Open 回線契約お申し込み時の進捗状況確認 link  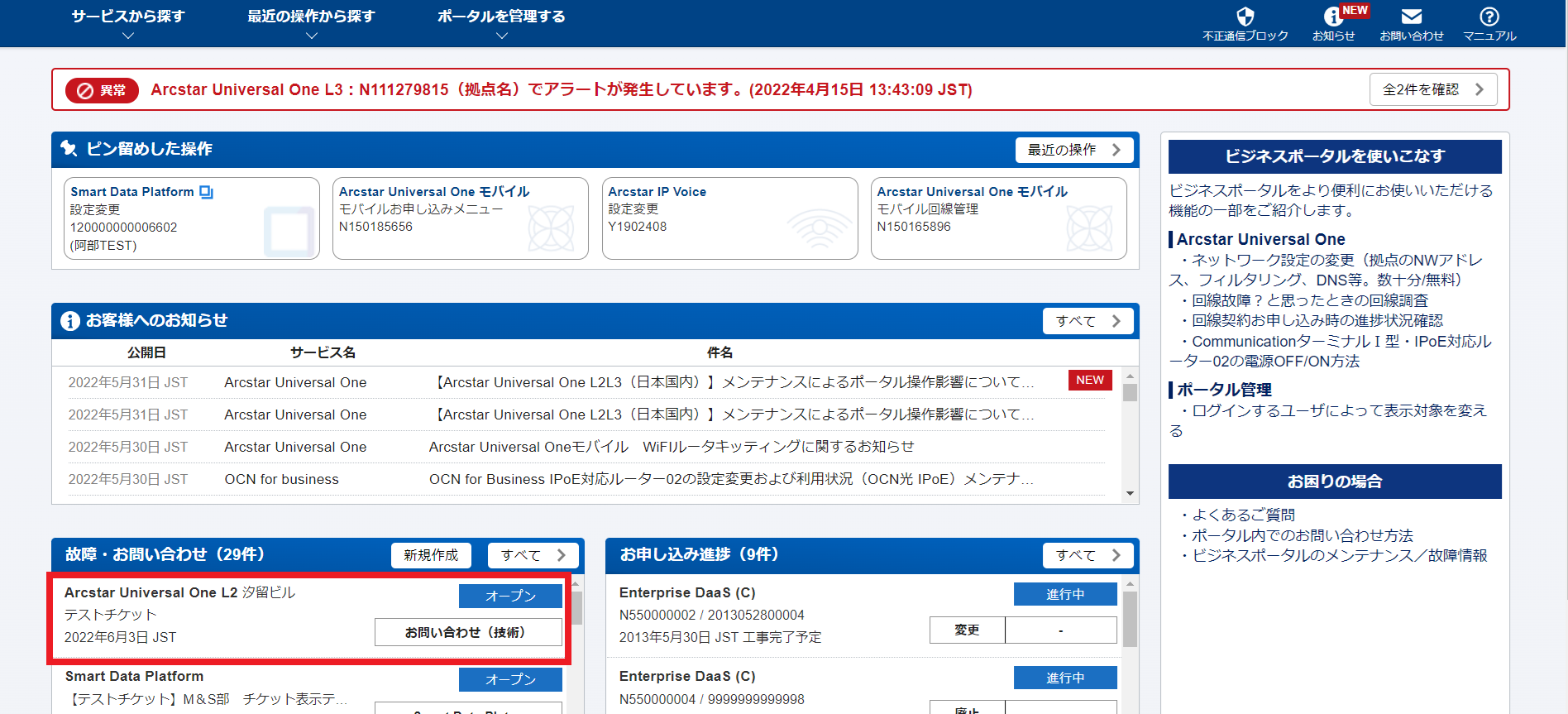[1317, 320]
